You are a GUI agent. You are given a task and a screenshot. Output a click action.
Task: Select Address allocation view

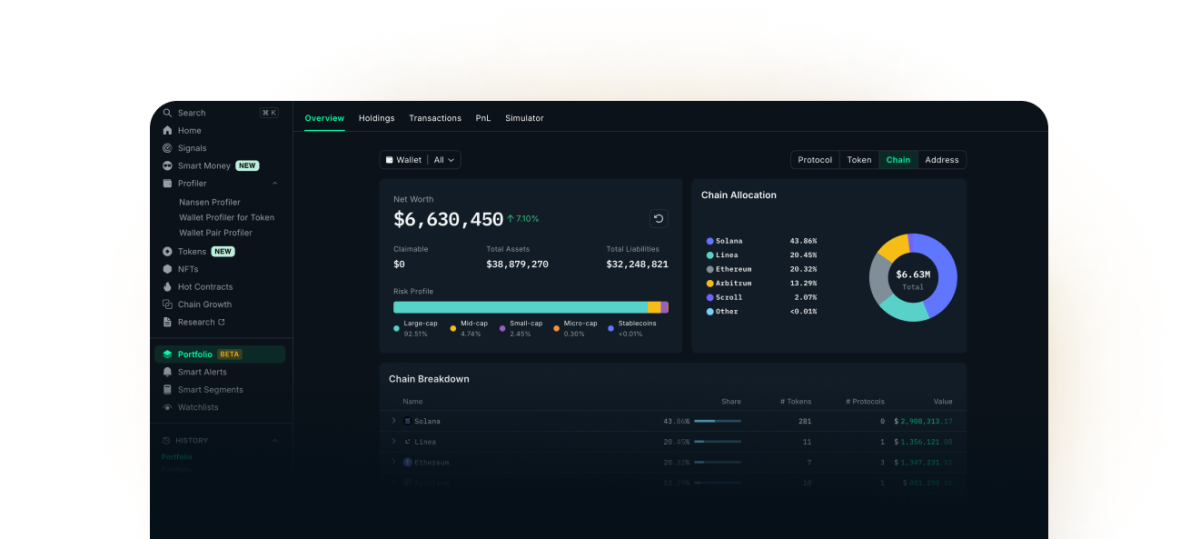pyautogui.click(x=942, y=160)
